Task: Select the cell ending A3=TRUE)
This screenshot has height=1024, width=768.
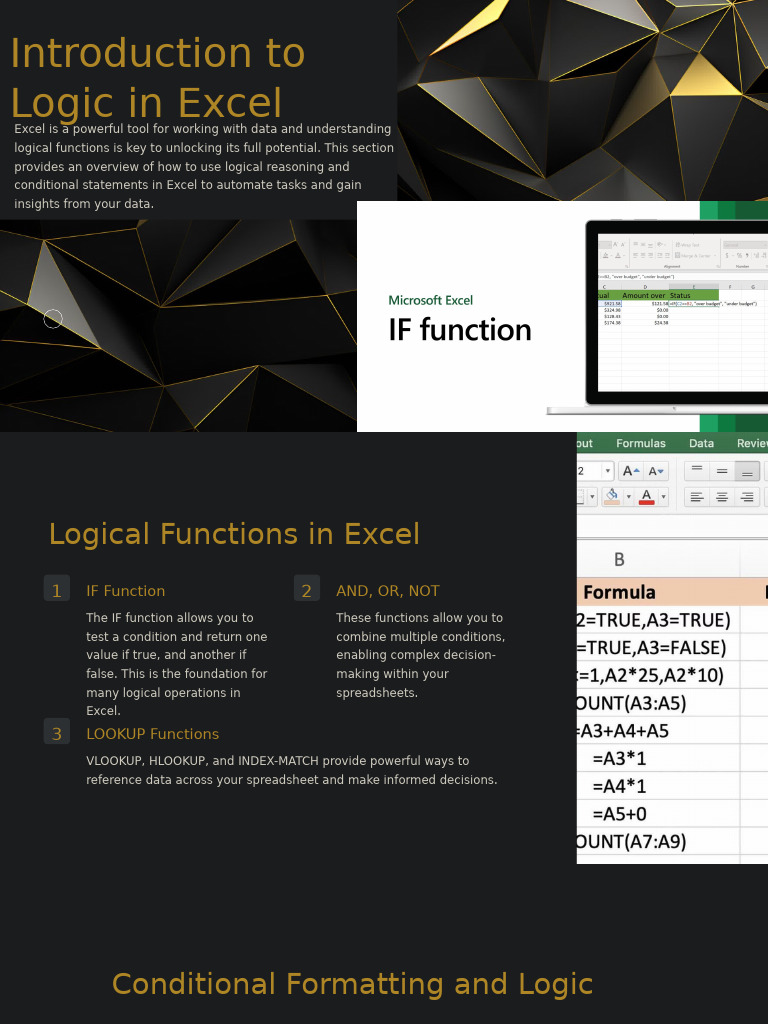Action: (658, 620)
